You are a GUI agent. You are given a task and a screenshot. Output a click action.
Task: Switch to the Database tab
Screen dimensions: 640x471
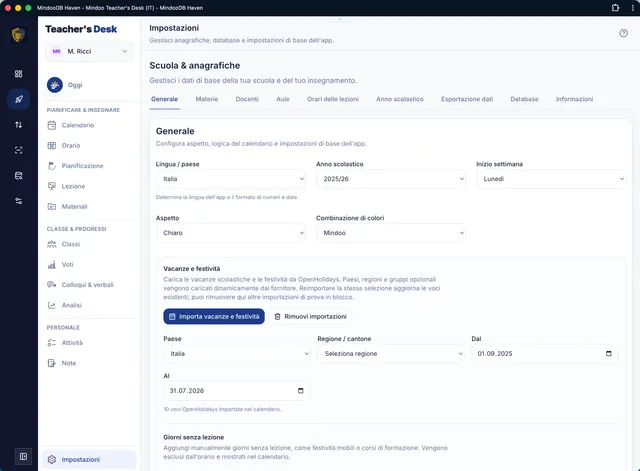tap(524, 99)
